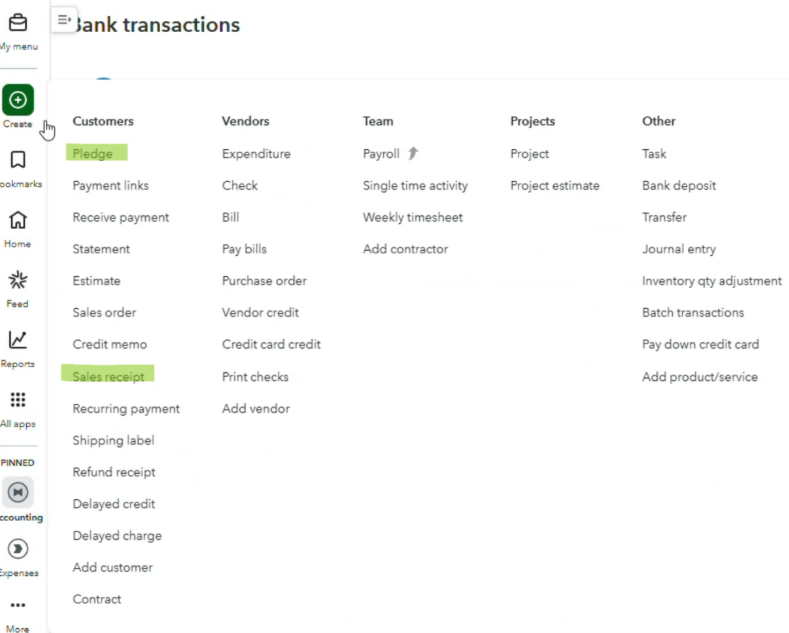Open the My menu briefcase icon
789x633 pixels.
tap(18, 23)
